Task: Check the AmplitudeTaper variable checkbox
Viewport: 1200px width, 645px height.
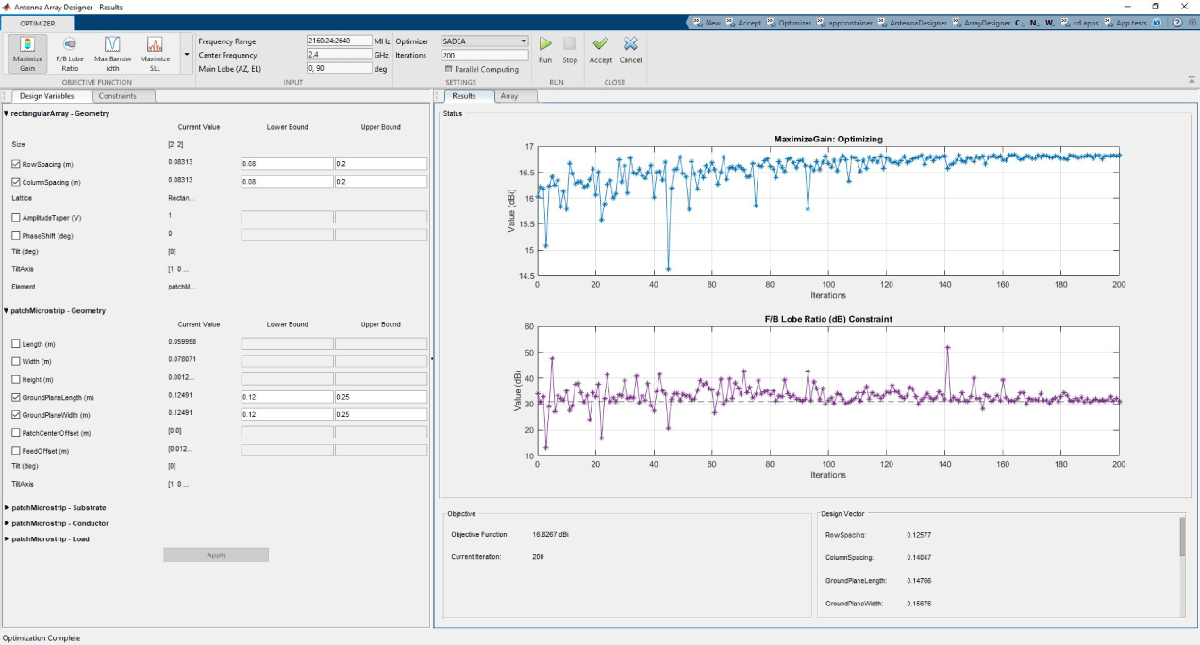Action: pos(15,217)
